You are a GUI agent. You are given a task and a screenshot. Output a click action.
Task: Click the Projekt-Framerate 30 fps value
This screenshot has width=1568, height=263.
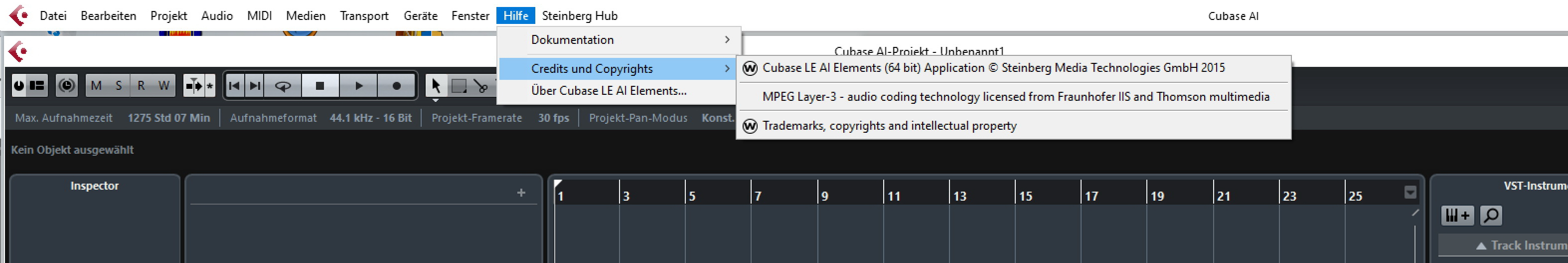tap(553, 118)
